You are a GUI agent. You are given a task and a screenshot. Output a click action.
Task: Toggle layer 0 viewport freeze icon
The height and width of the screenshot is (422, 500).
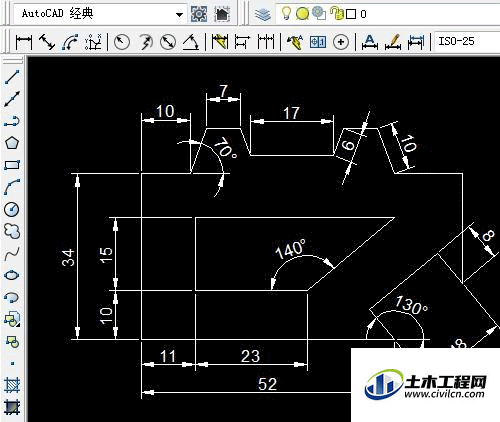click(319, 13)
